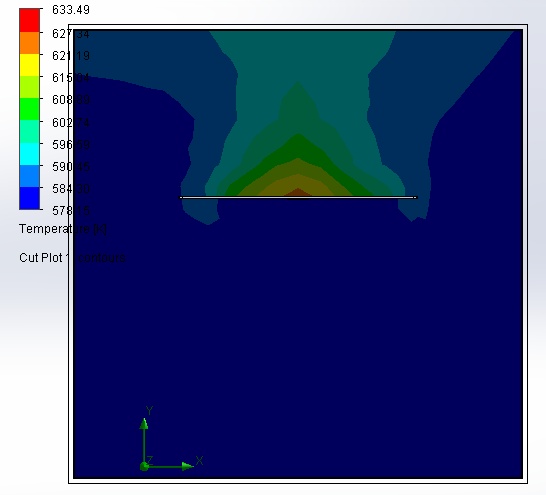Screen dimensions: 546x495
Task: Click the 578.15 minimum legend value
Action: [71, 210]
